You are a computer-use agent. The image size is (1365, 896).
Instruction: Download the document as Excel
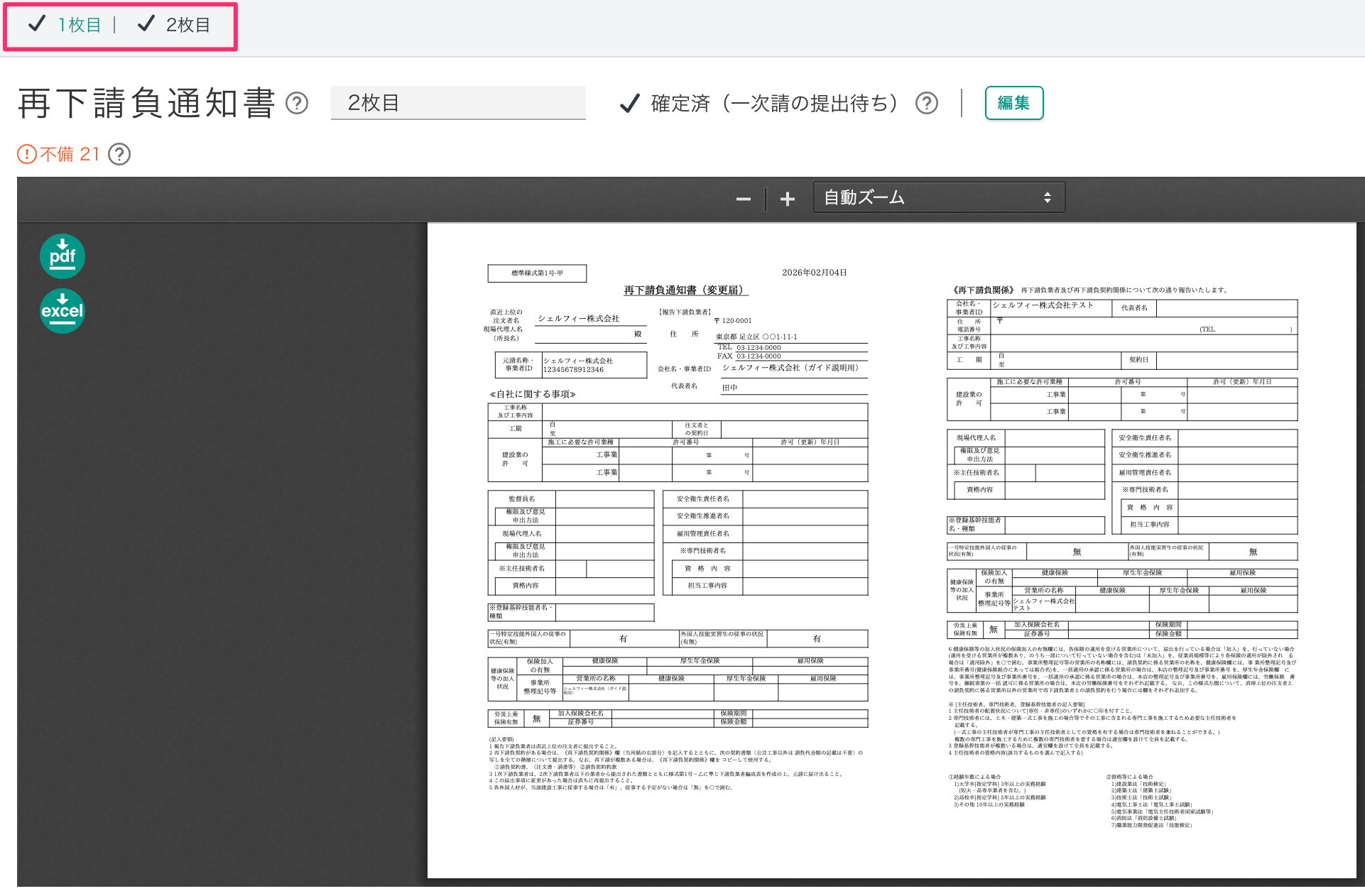point(62,310)
